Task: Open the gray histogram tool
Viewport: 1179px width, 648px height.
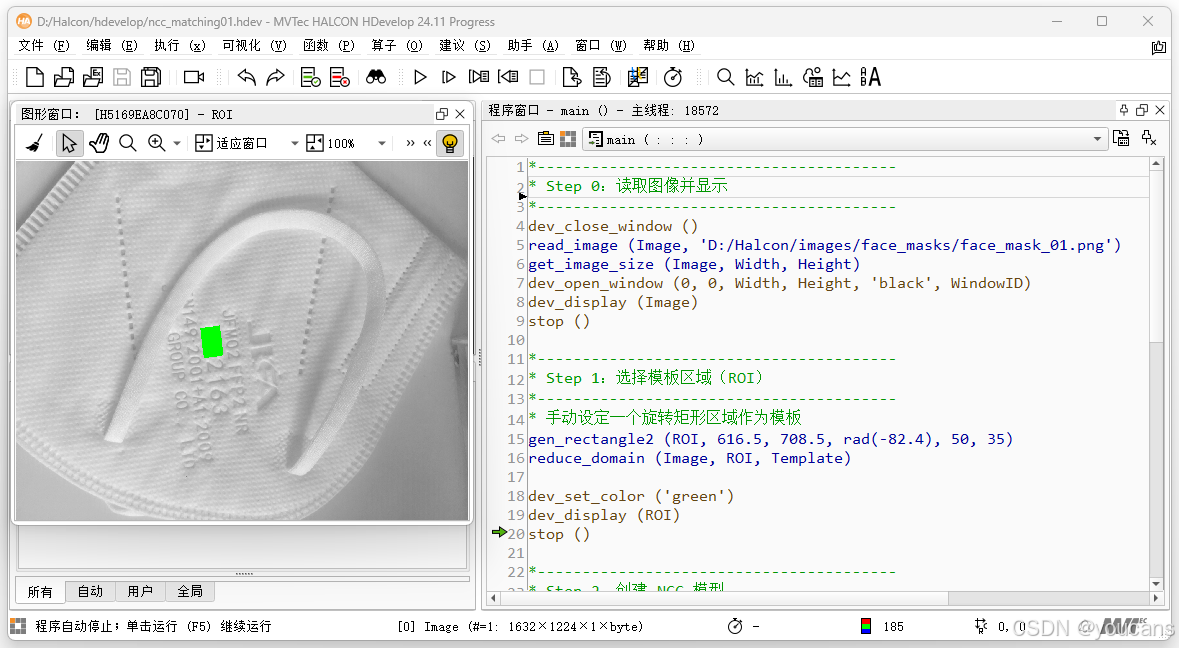Action: [x=754, y=77]
